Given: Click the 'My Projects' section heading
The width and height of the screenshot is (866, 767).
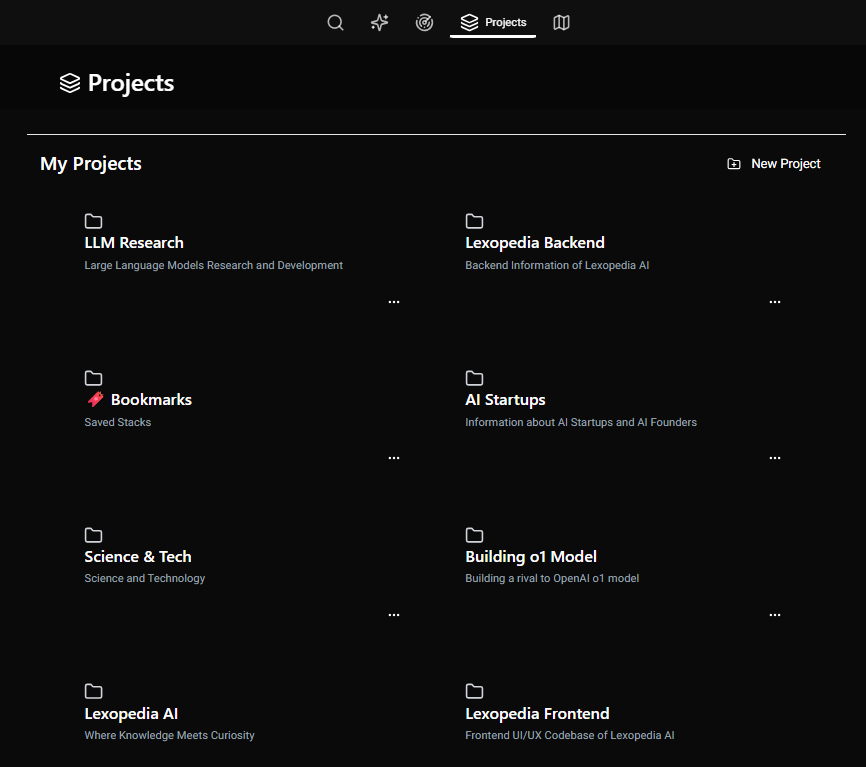Looking at the screenshot, I should 91,163.
